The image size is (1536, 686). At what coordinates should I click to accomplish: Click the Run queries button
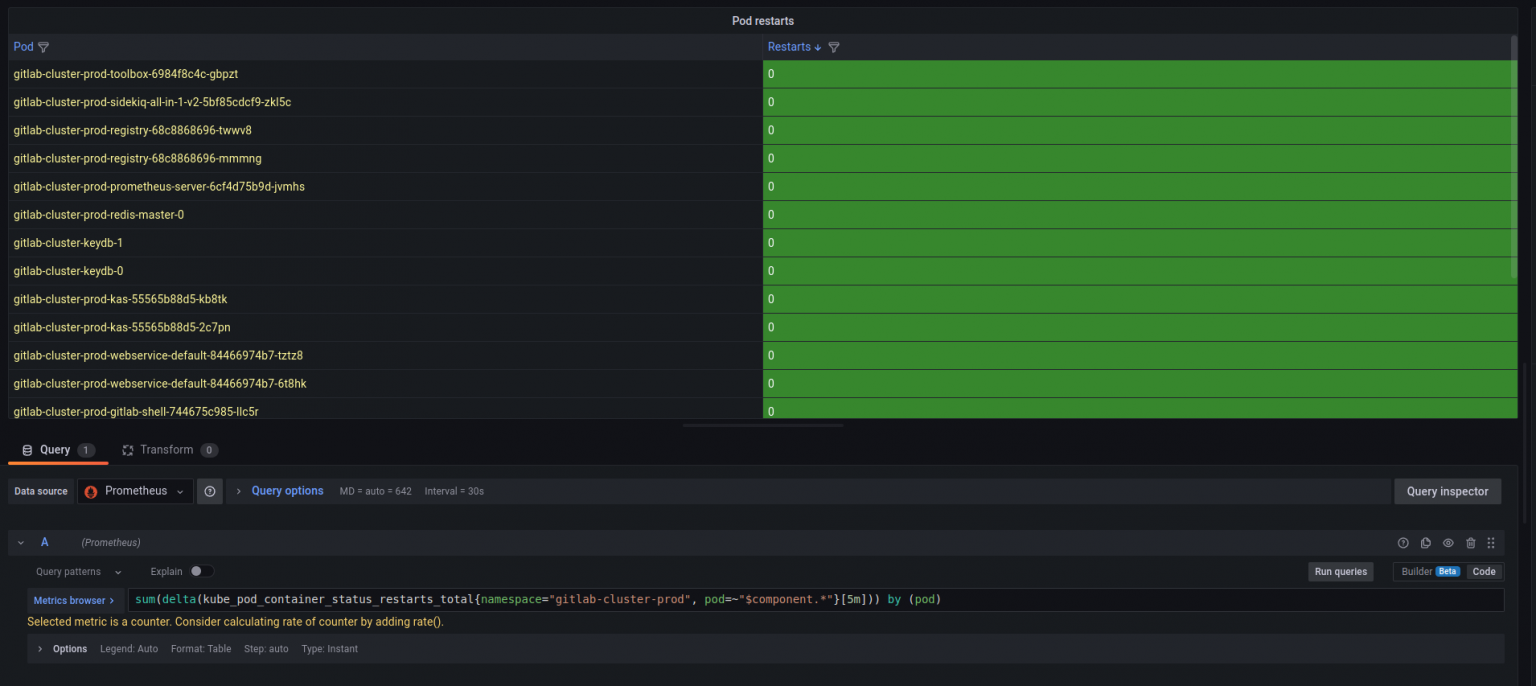[1340, 571]
